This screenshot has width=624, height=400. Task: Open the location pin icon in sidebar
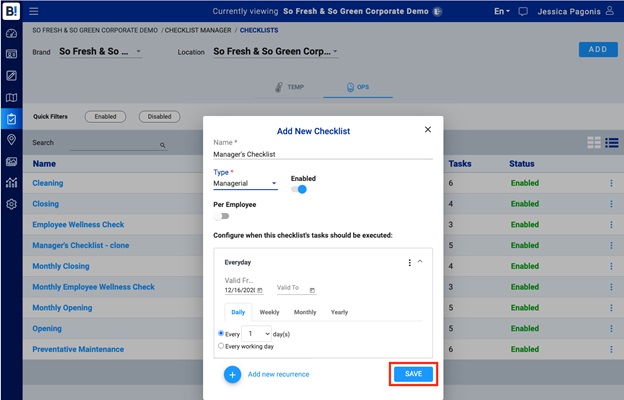(x=12, y=140)
